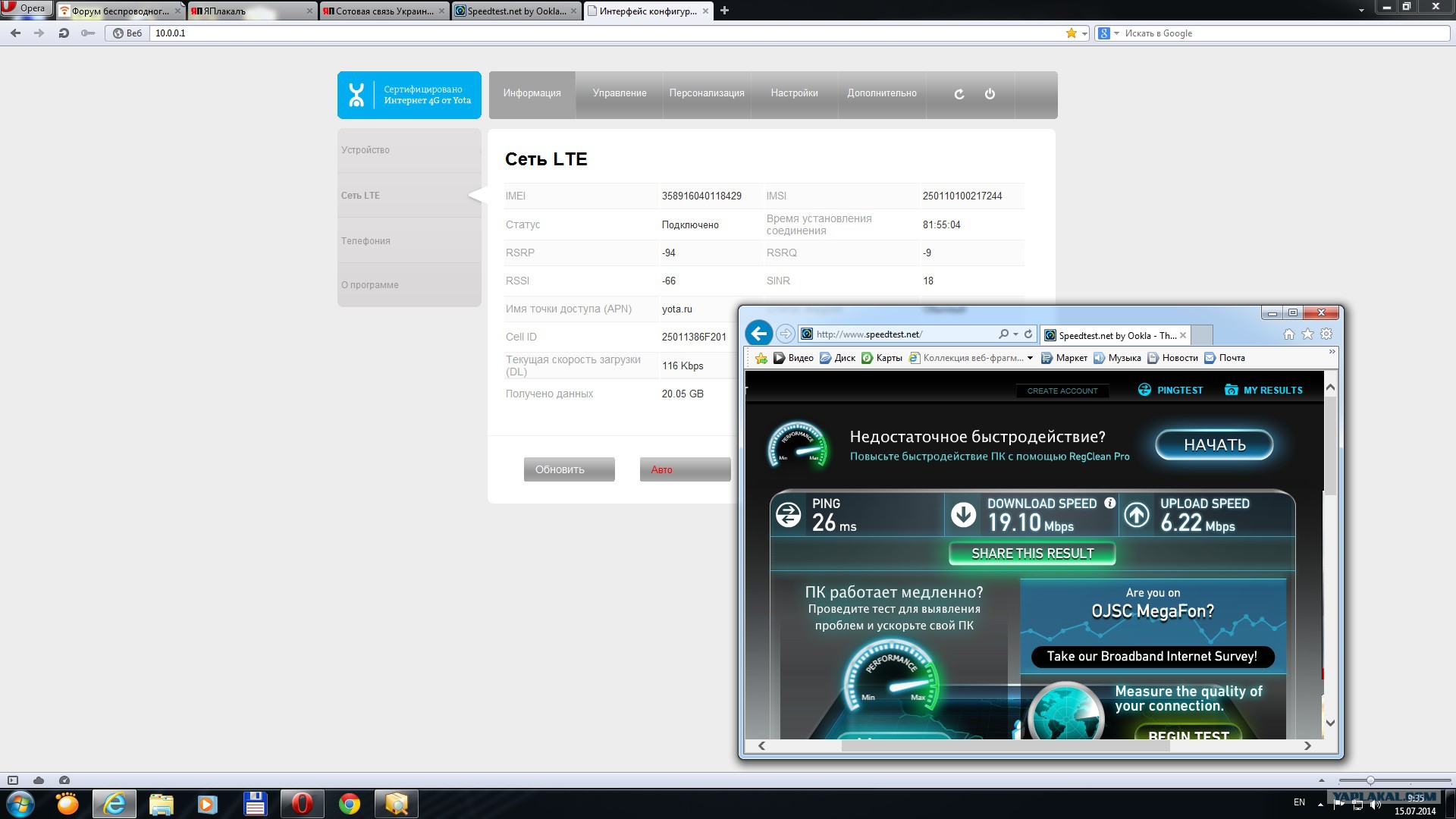The height and width of the screenshot is (819, 1456).
Task: Close the IE Speedtest.net tab
Action: (x=1183, y=335)
